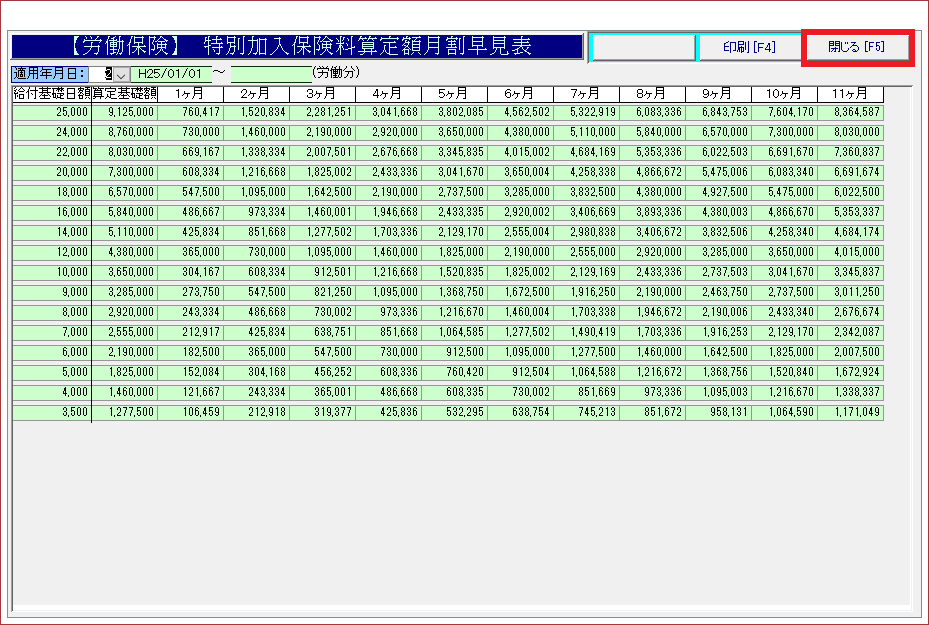
Task: Click the 9,125,000 base amount cell
Action: (x=124, y=112)
